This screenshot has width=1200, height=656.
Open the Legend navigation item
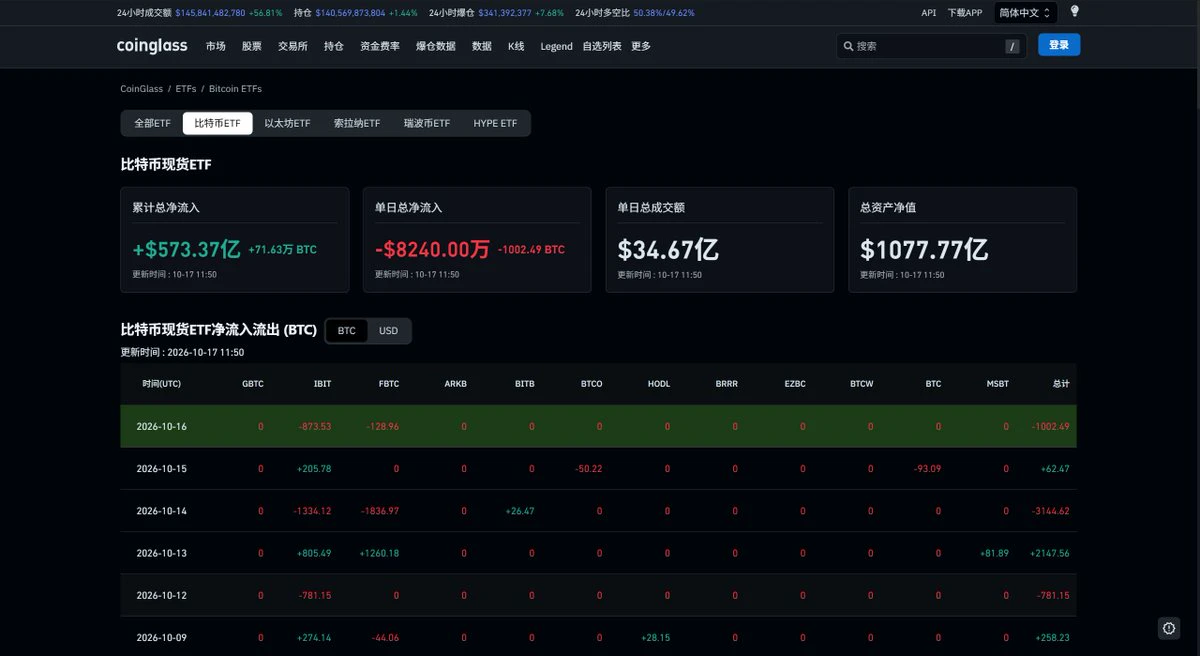tap(556, 46)
